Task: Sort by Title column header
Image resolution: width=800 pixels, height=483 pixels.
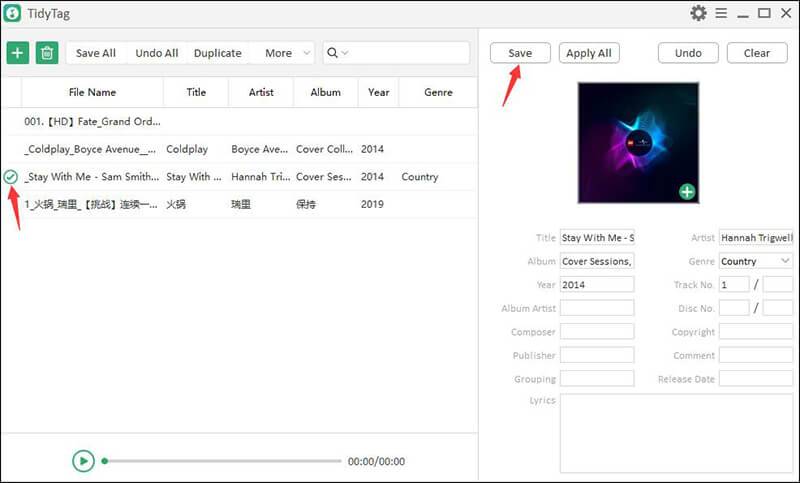Action: [x=196, y=92]
